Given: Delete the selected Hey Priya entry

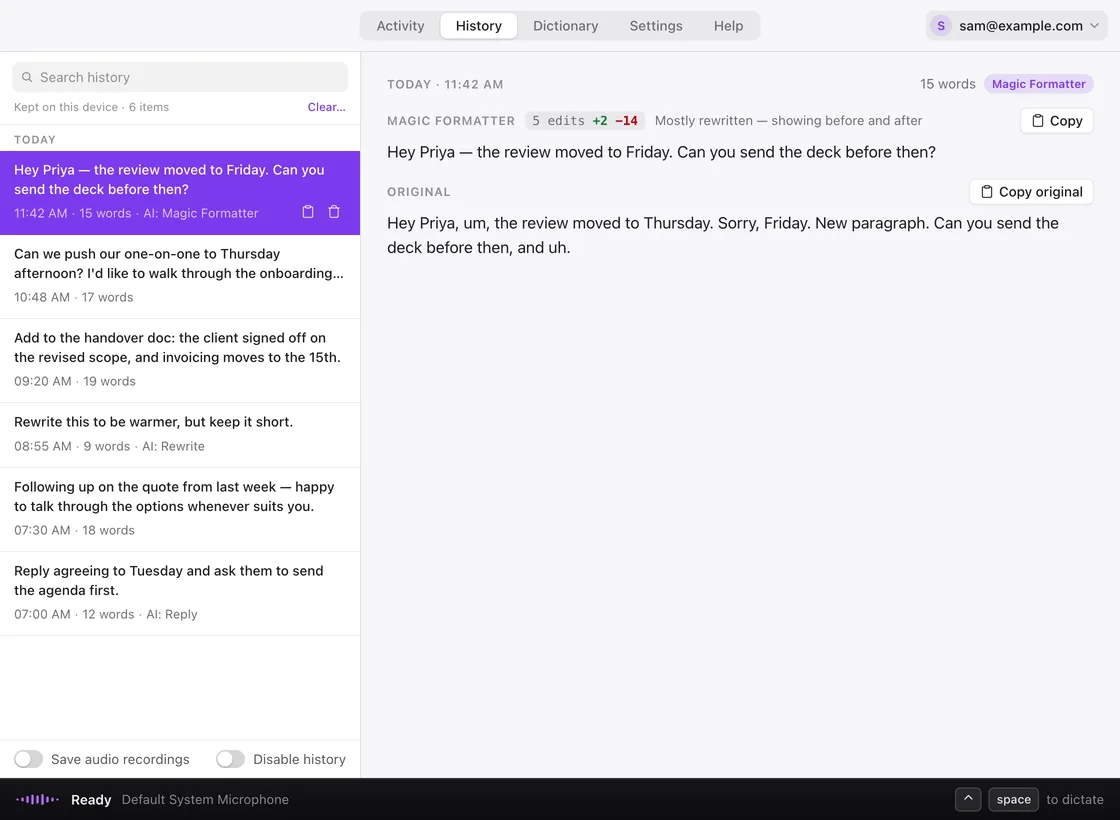Looking at the screenshot, I should (x=334, y=211).
